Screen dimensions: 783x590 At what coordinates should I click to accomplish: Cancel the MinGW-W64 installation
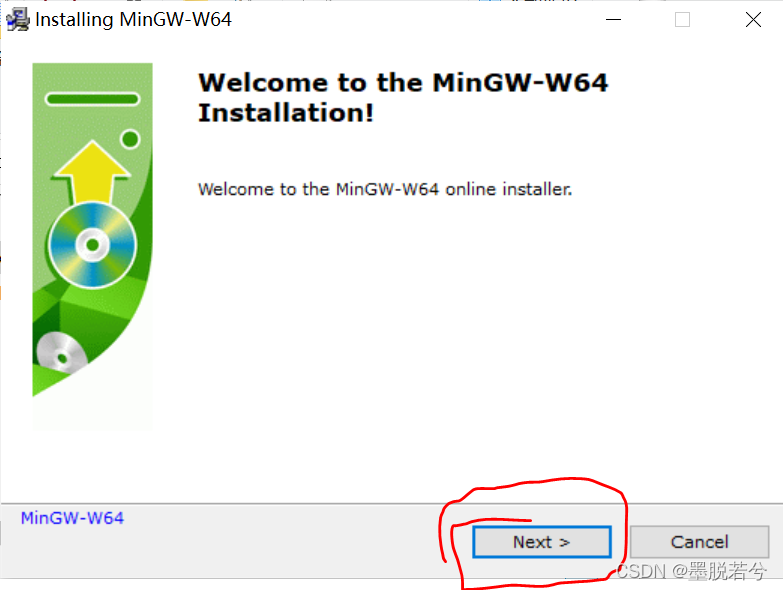(699, 542)
